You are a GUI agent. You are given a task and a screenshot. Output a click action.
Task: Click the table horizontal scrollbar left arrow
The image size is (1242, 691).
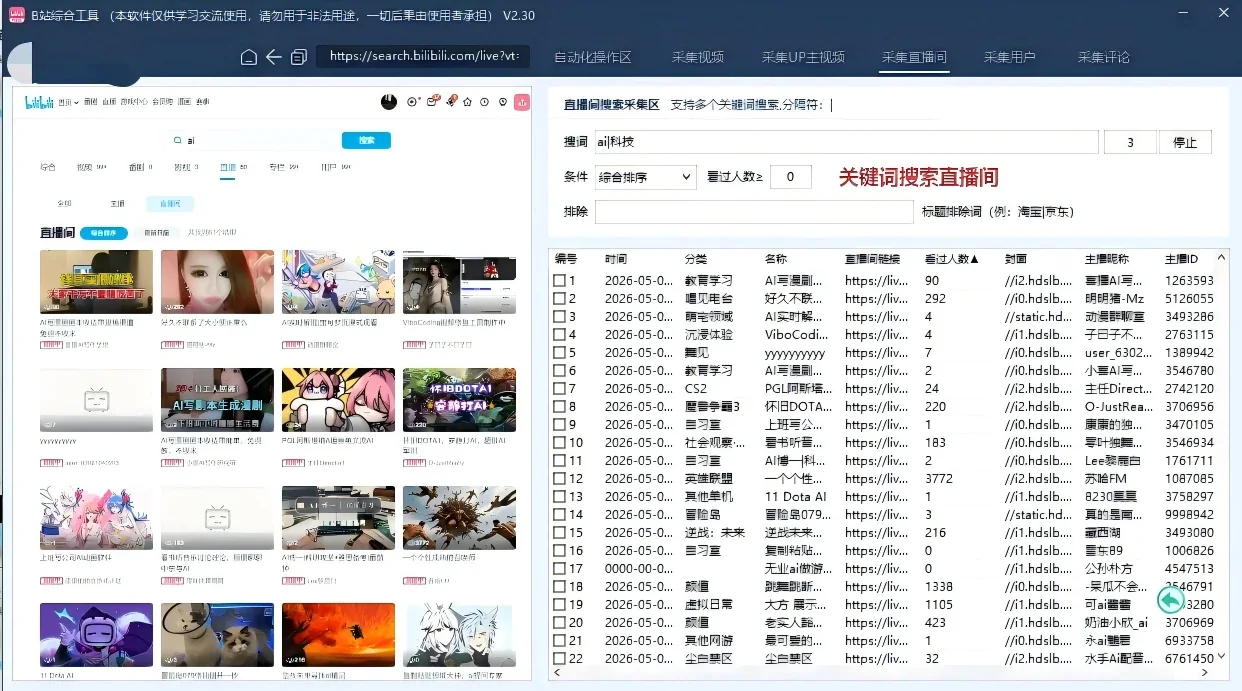[557, 674]
